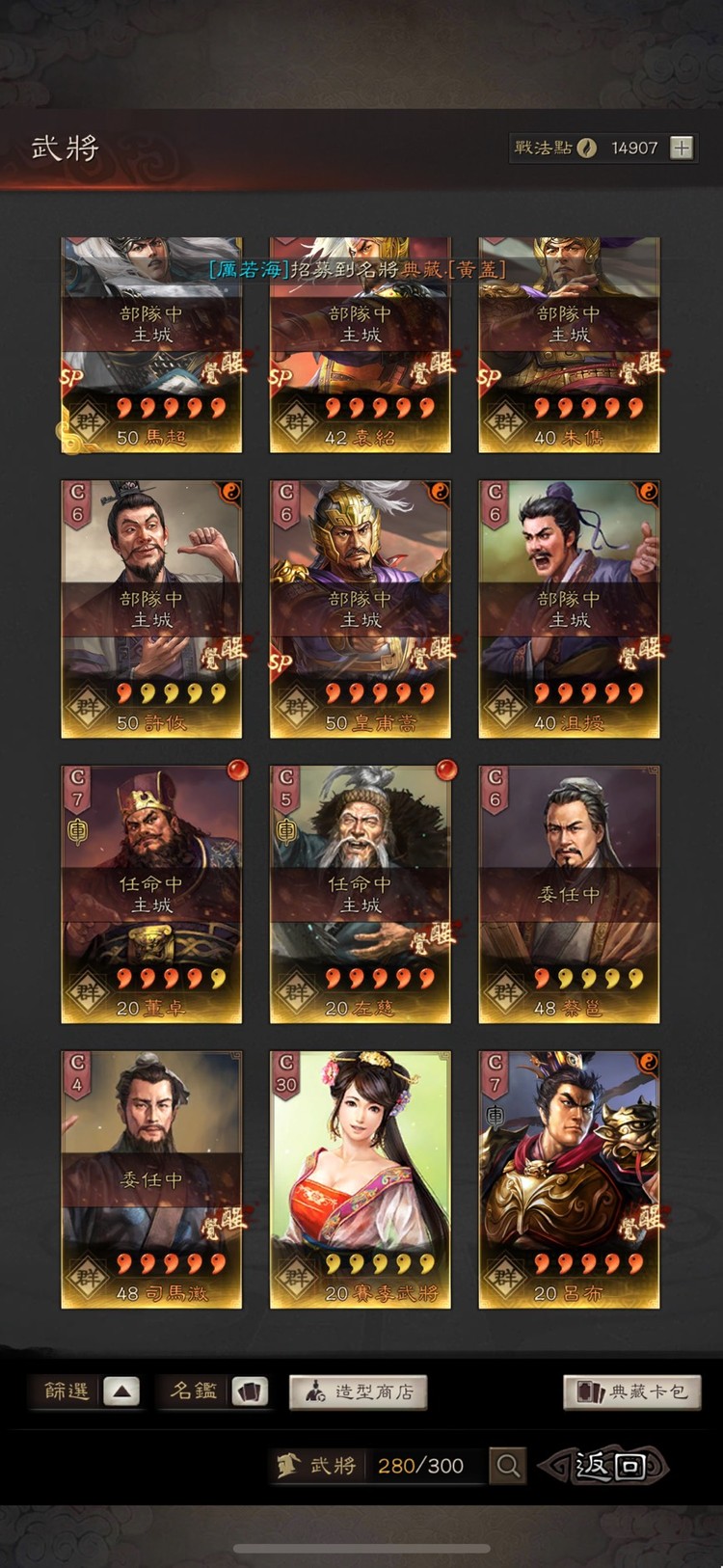Tap the red notification dot on 董卓
This screenshot has height=1568, width=723.
pos(237,770)
